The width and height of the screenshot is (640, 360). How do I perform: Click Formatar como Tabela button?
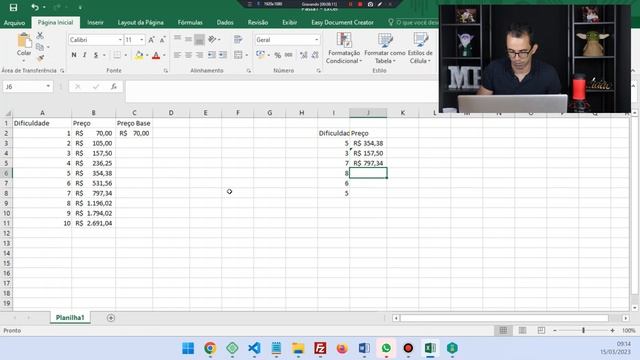point(385,48)
